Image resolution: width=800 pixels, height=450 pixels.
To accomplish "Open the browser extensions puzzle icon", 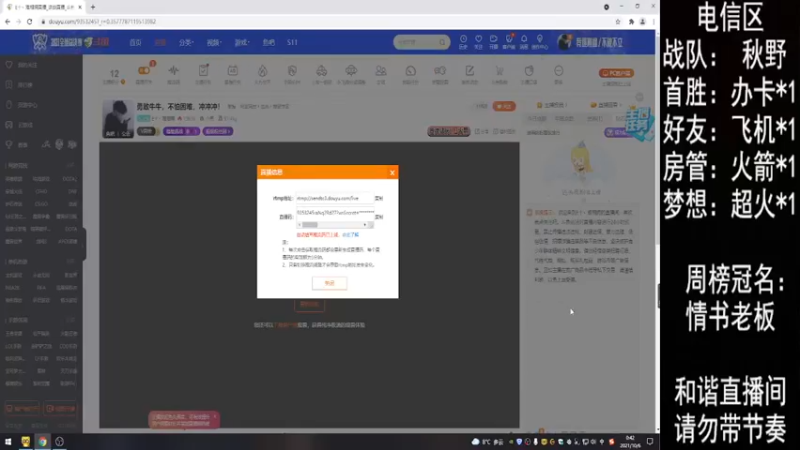I will (631, 21).
